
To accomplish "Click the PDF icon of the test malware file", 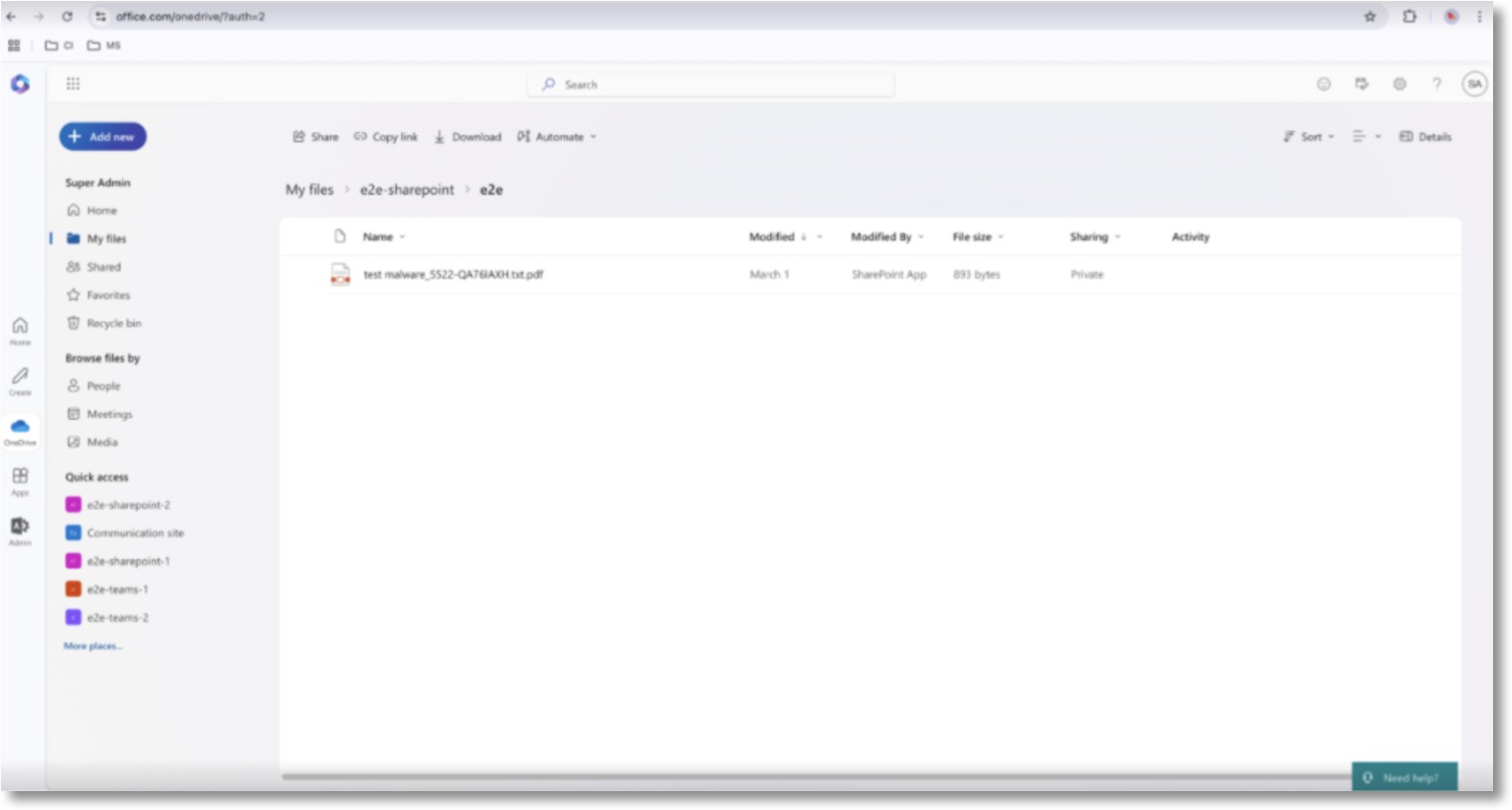I will pyautogui.click(x=338, y=274).
